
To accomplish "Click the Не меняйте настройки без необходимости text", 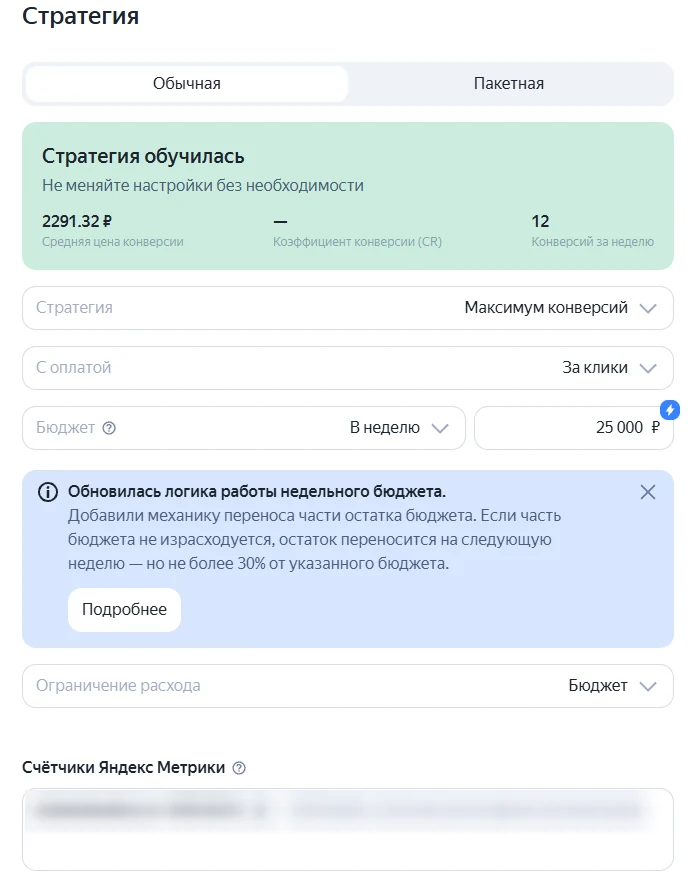I will (x=203, y=185).
